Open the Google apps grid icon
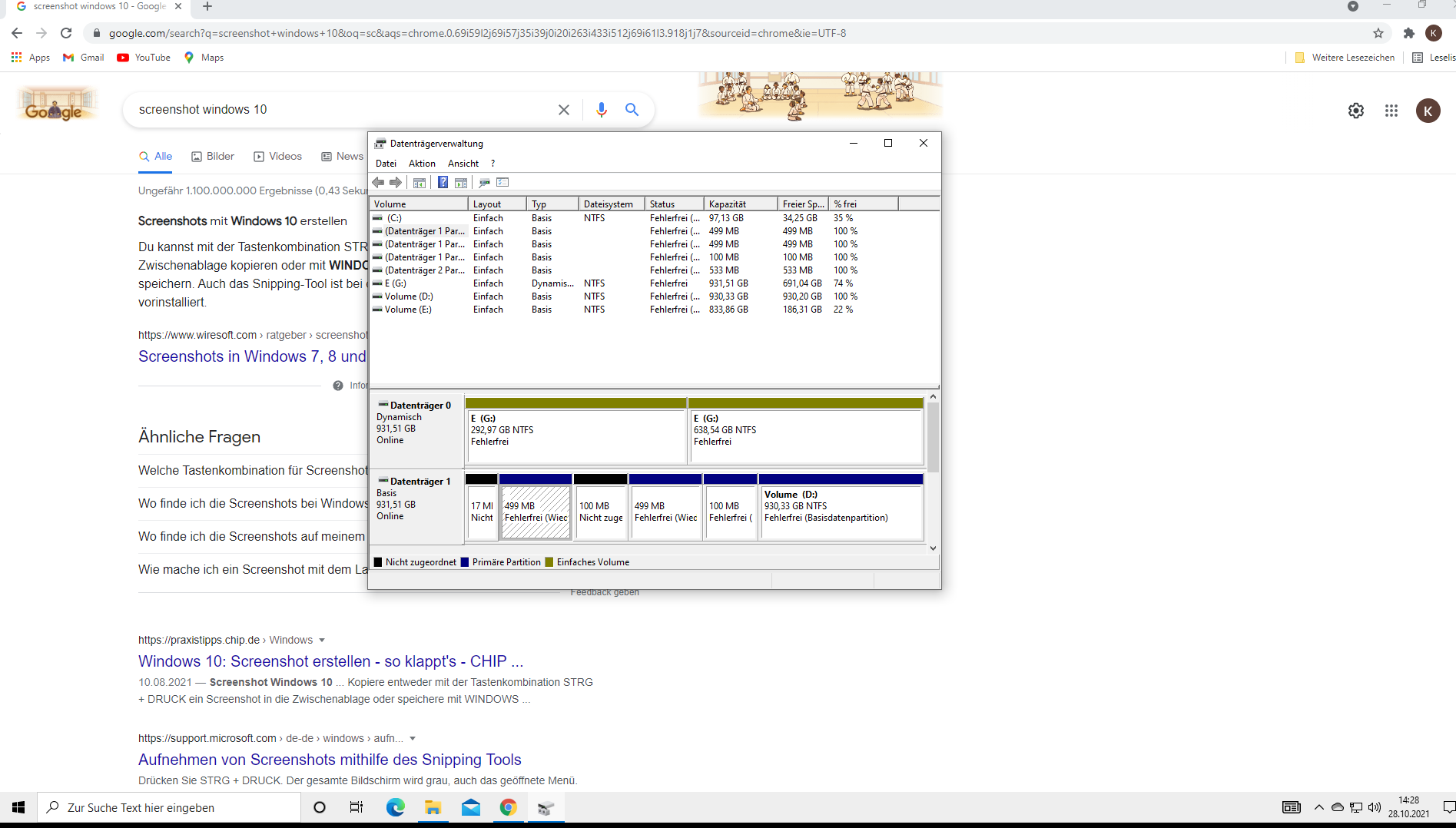1456x828 pixels. 1391,111
